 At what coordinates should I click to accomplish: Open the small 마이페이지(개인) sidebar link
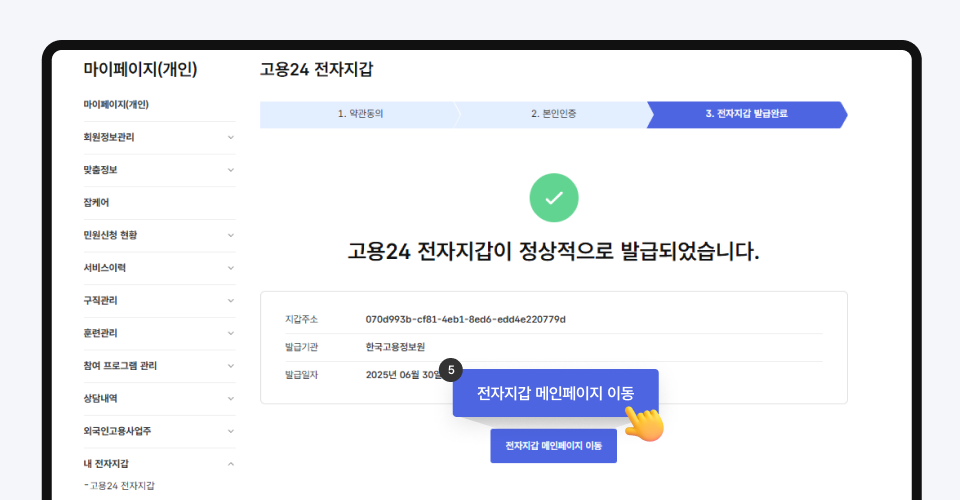point(116,105)
